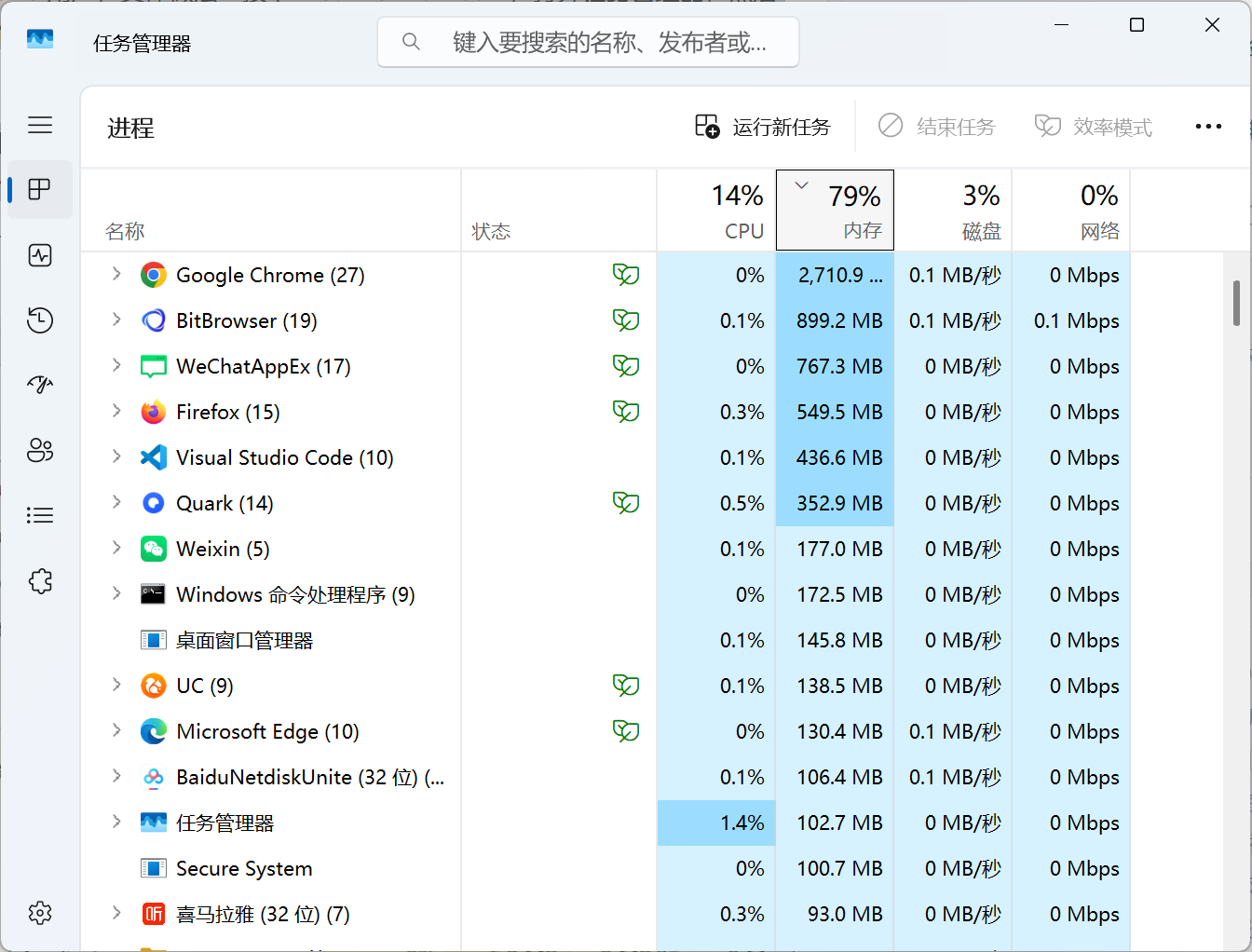The width and height of the screenshot is (1252, 952).
Task: Click the search box in title bar
Action: click(589, 42)
